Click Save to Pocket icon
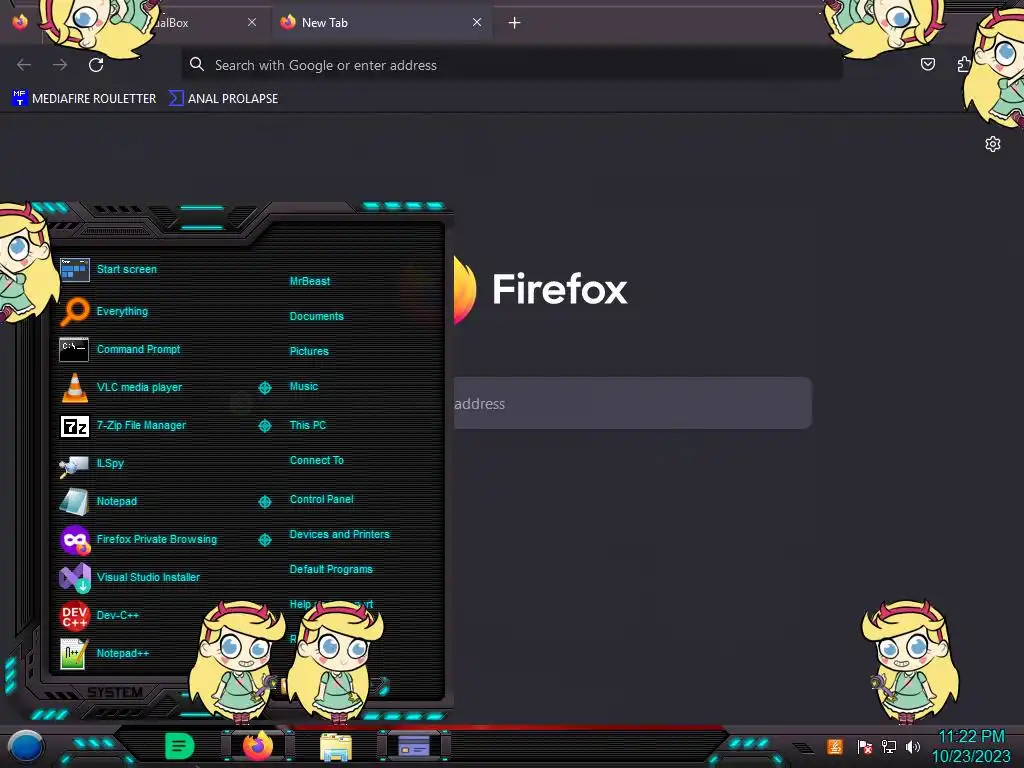Image resolution: width=1024 pixels, height=768 pixels. pos(928,64)
